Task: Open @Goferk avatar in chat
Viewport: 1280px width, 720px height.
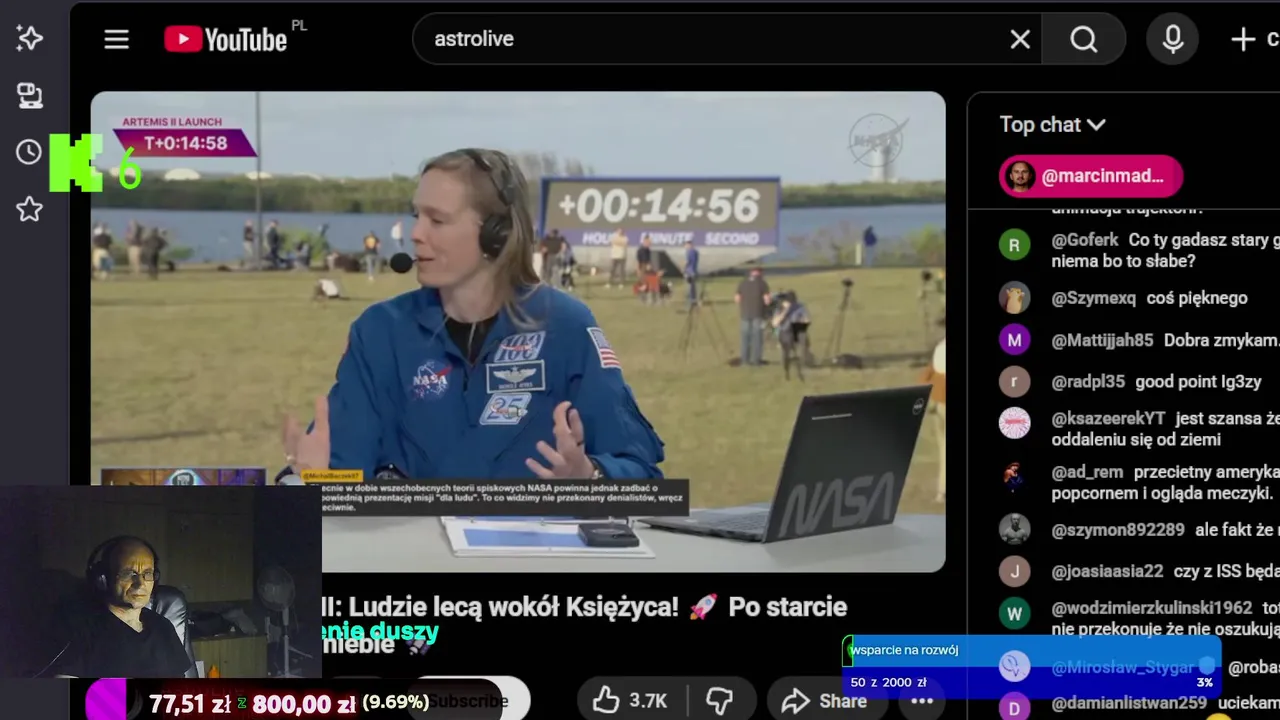Action: click(1014, 245)
